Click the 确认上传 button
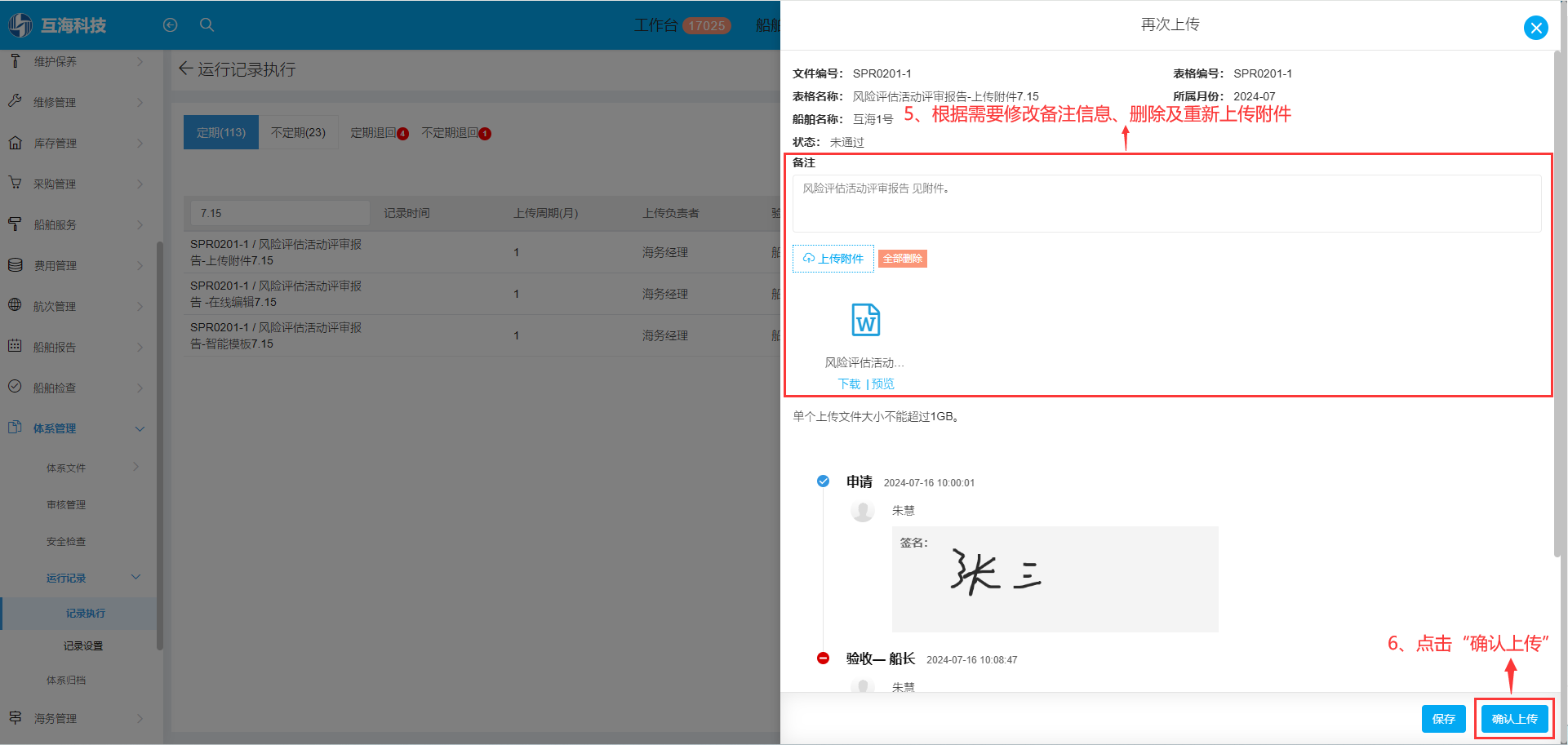This screenshot has height=745, width=1568. pyautogui.click(x=1515, y=719)
